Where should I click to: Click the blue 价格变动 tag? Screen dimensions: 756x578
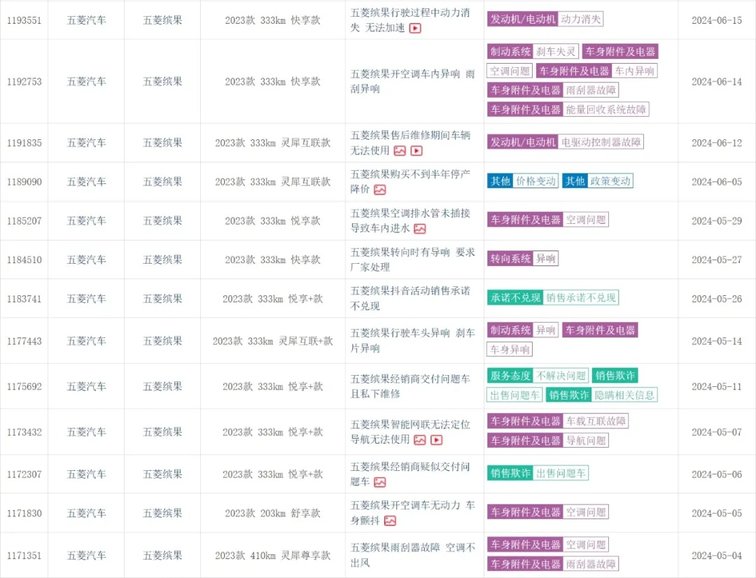(x=536, y=181)
